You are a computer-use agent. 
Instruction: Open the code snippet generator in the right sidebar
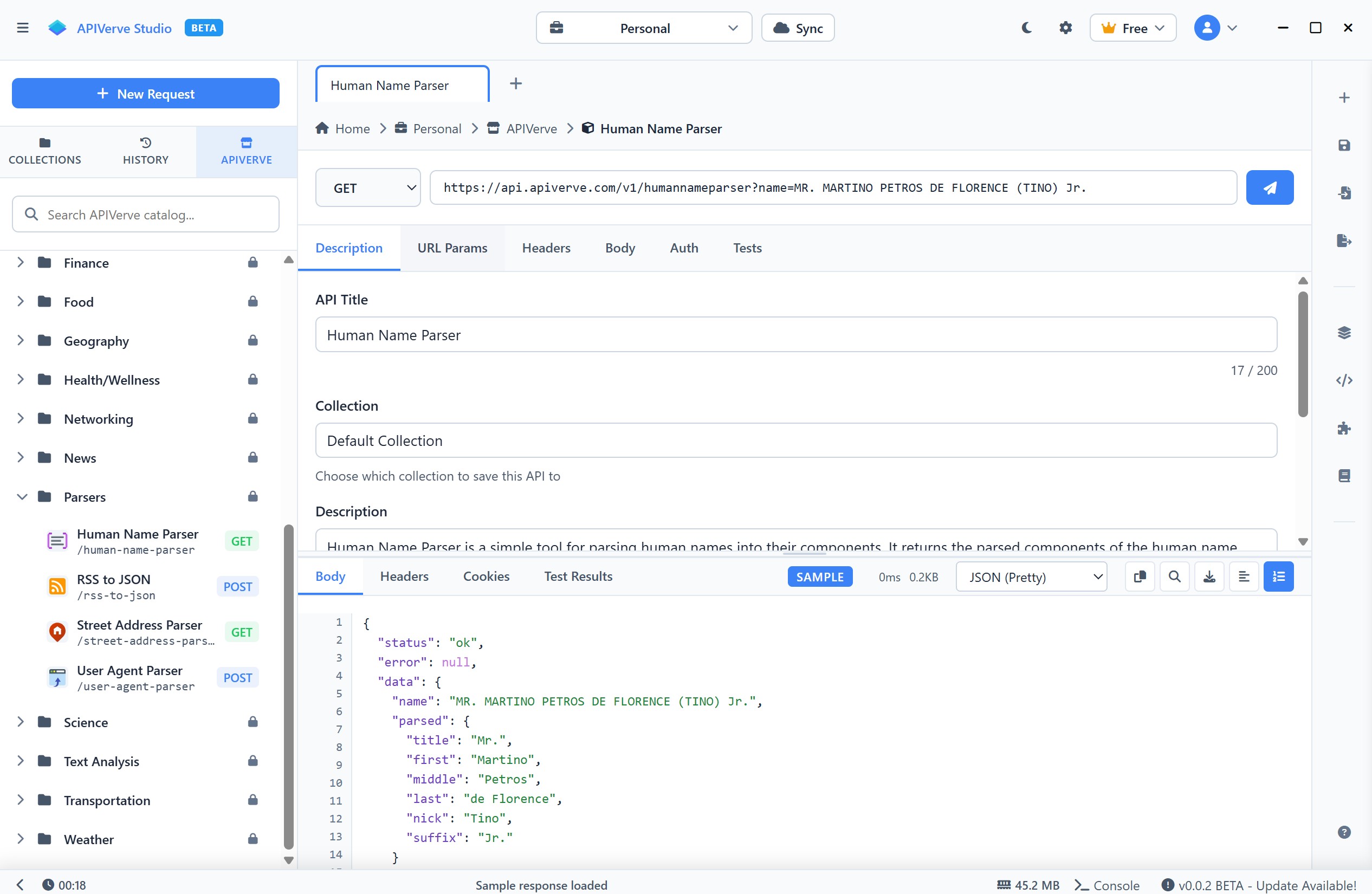(x=1345, y=380)
